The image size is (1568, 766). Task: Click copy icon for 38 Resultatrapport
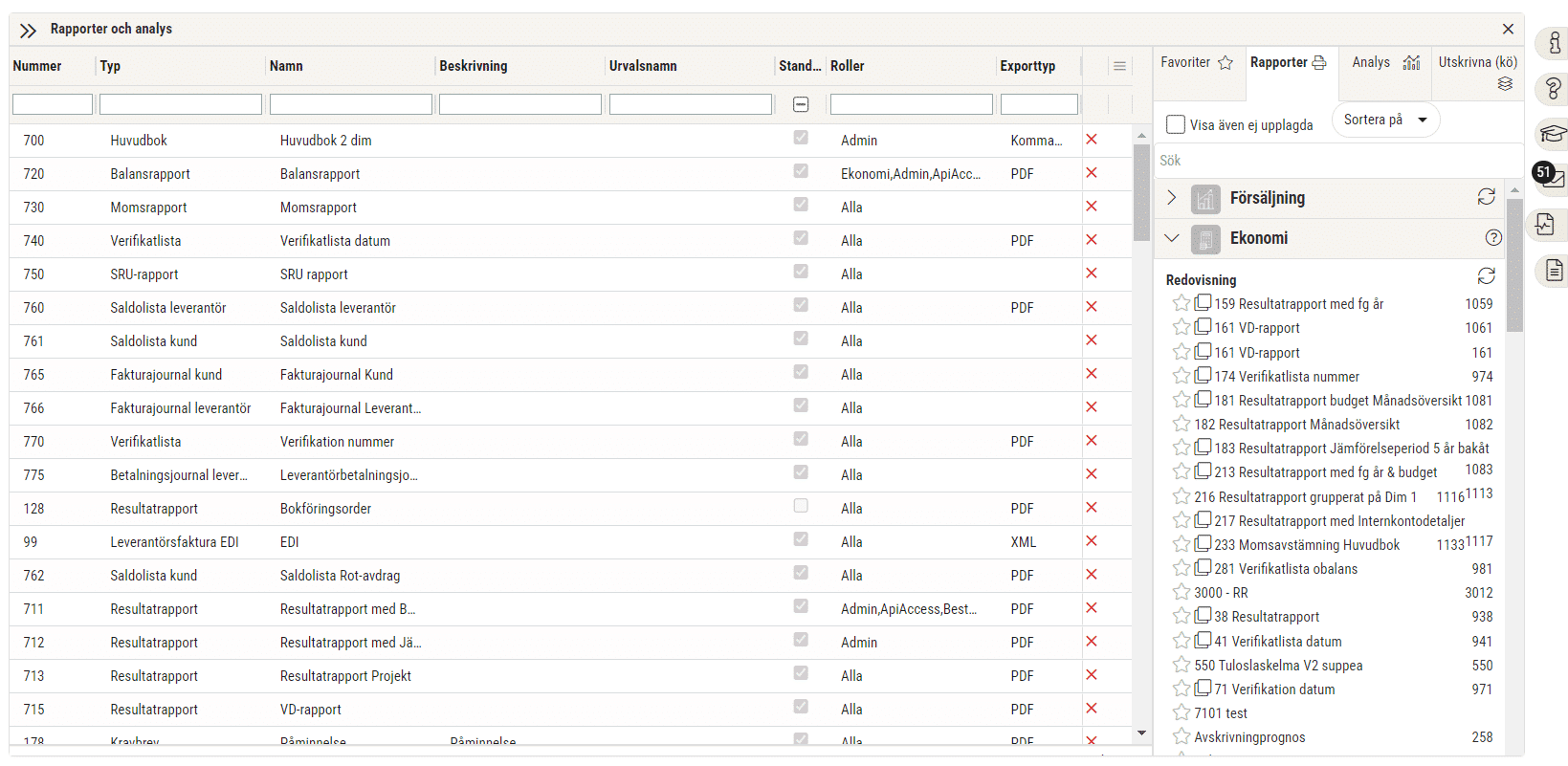click(1203, 615)
